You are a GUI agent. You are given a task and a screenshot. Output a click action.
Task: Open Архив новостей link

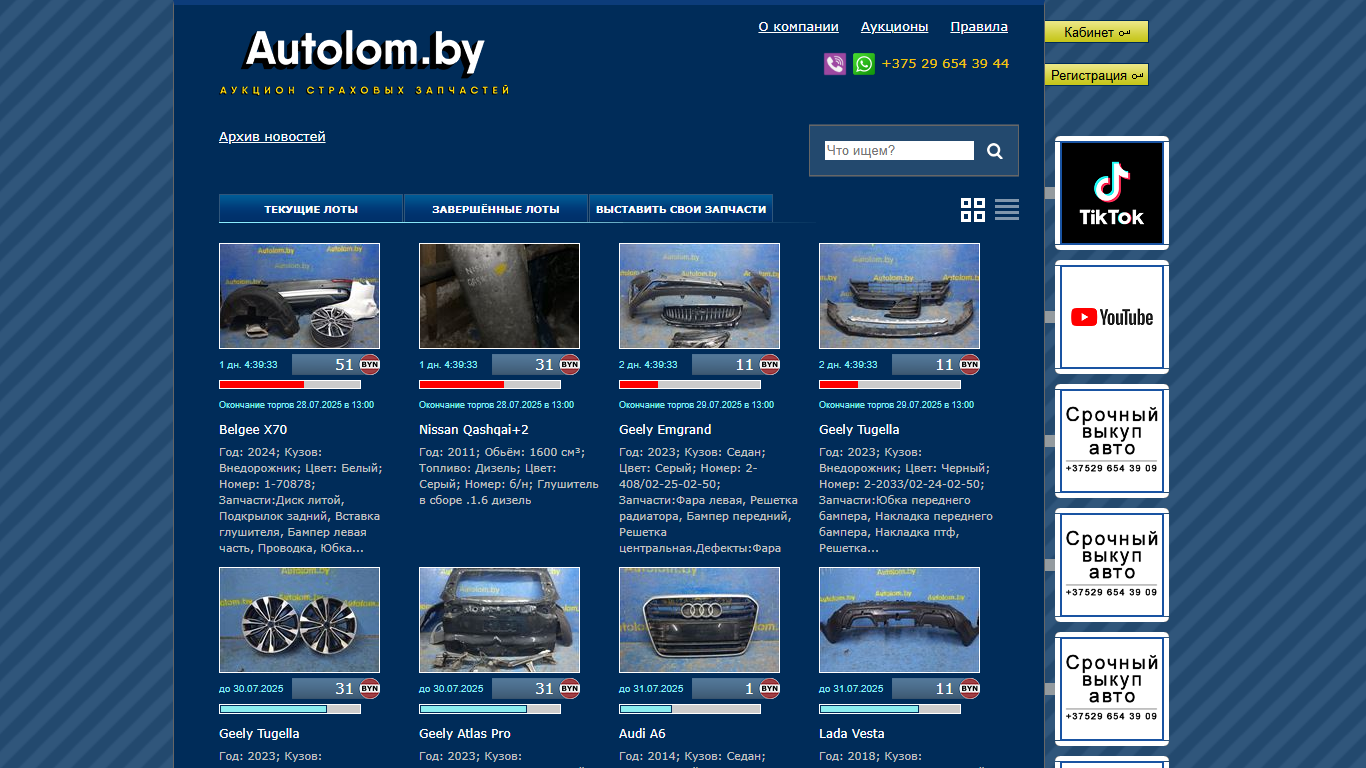click(x=272, y=137)
